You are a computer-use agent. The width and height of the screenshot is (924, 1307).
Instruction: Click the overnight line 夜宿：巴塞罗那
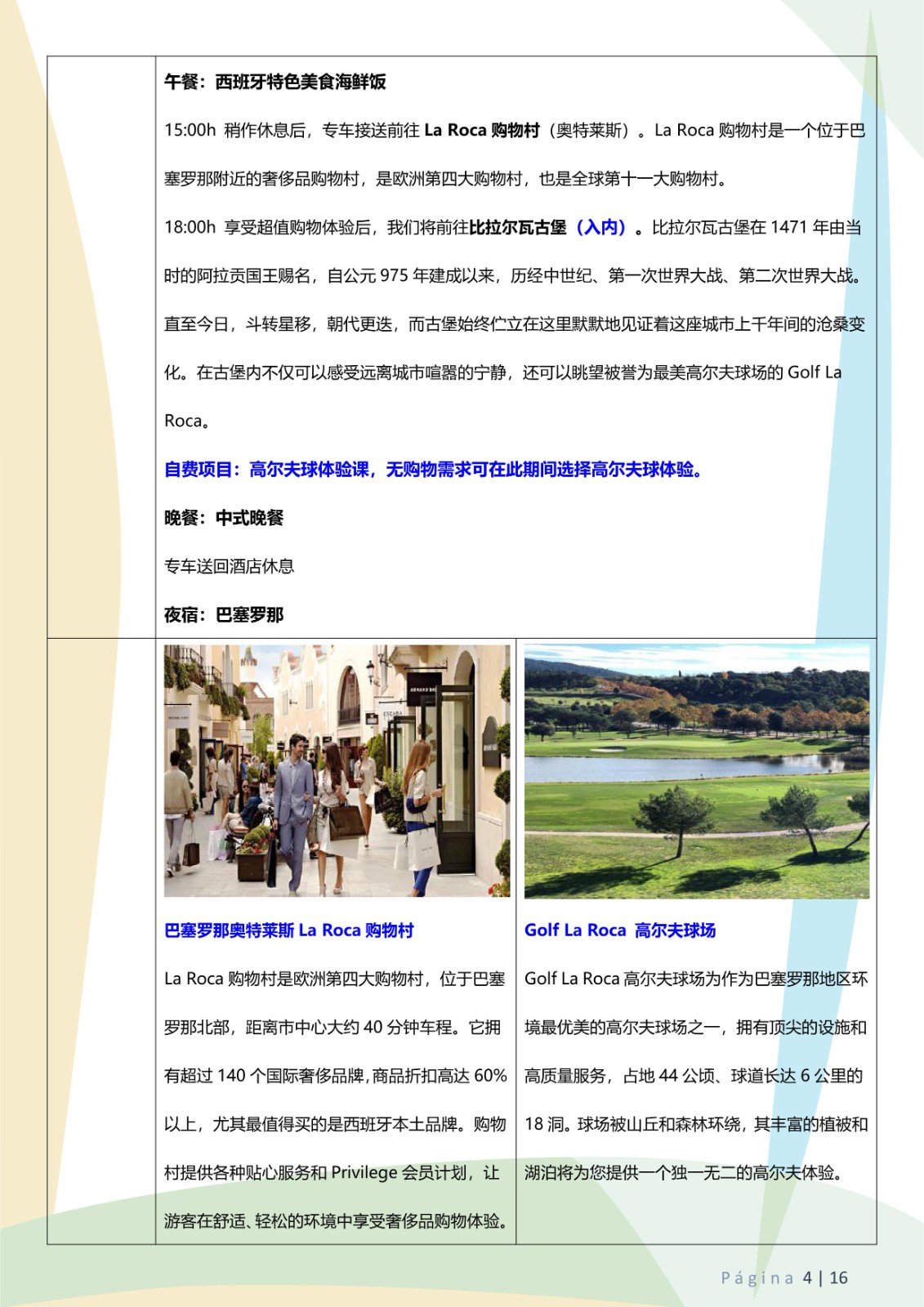(x=224, y=615)
